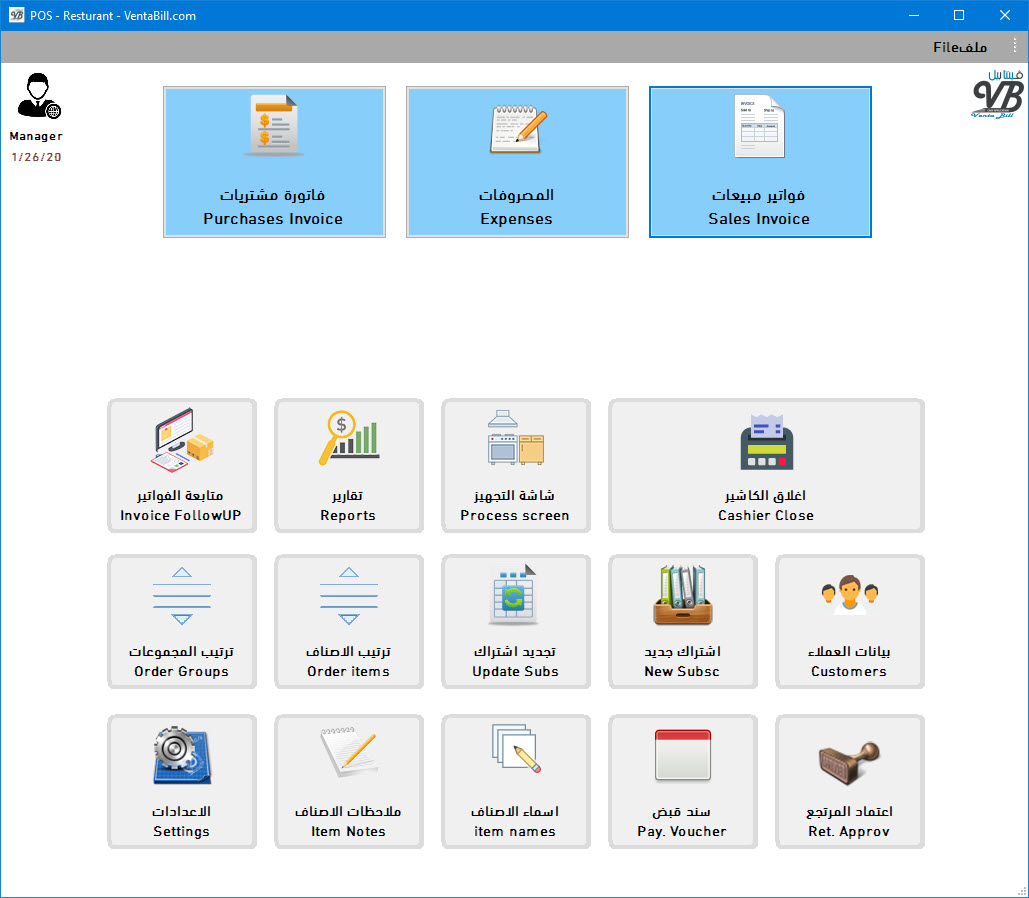Open Update Subs refresh icon

click(x=513, y=595)
